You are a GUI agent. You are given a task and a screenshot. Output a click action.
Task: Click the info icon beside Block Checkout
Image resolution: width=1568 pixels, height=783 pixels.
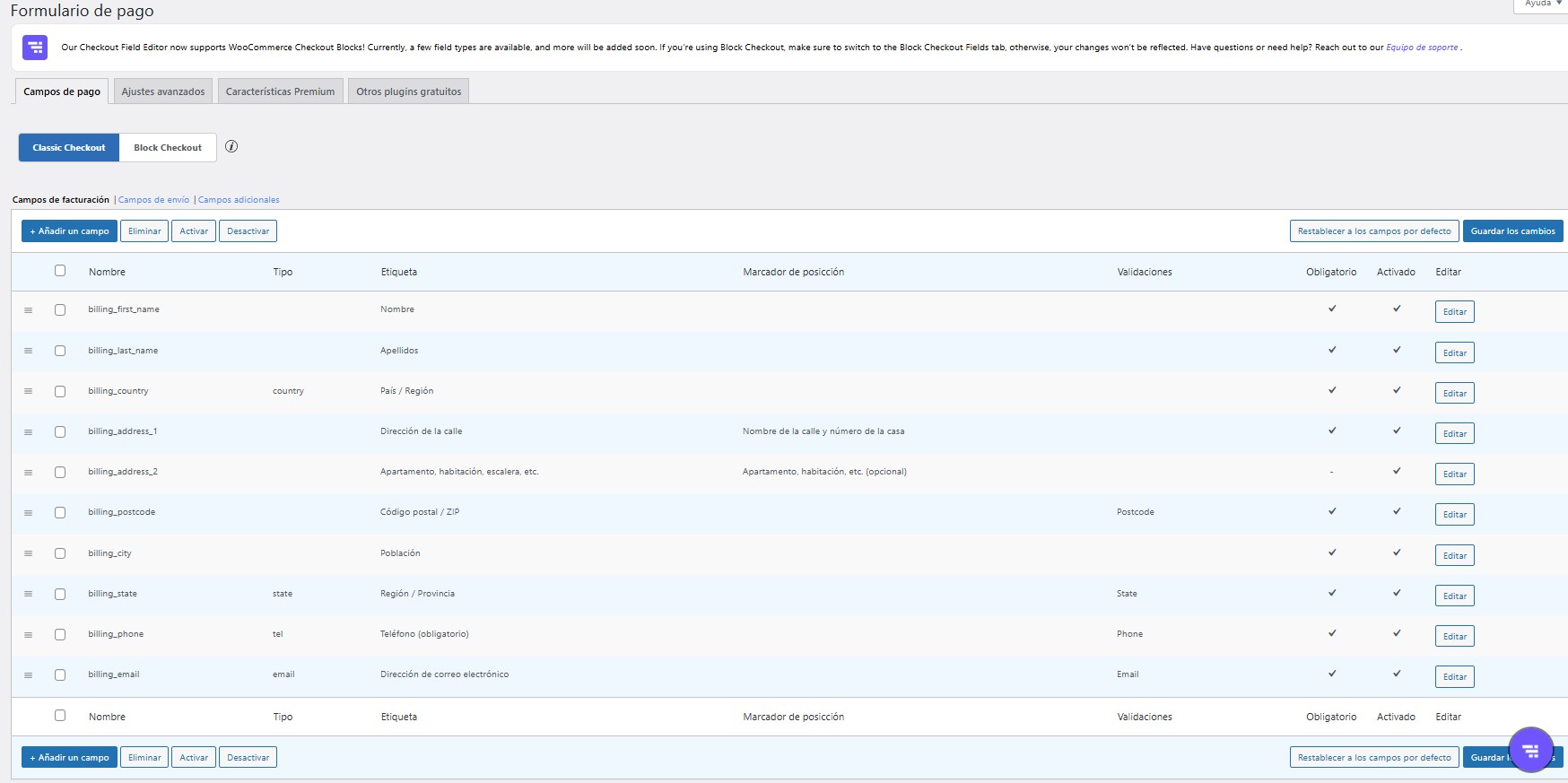tap(231, 147)
